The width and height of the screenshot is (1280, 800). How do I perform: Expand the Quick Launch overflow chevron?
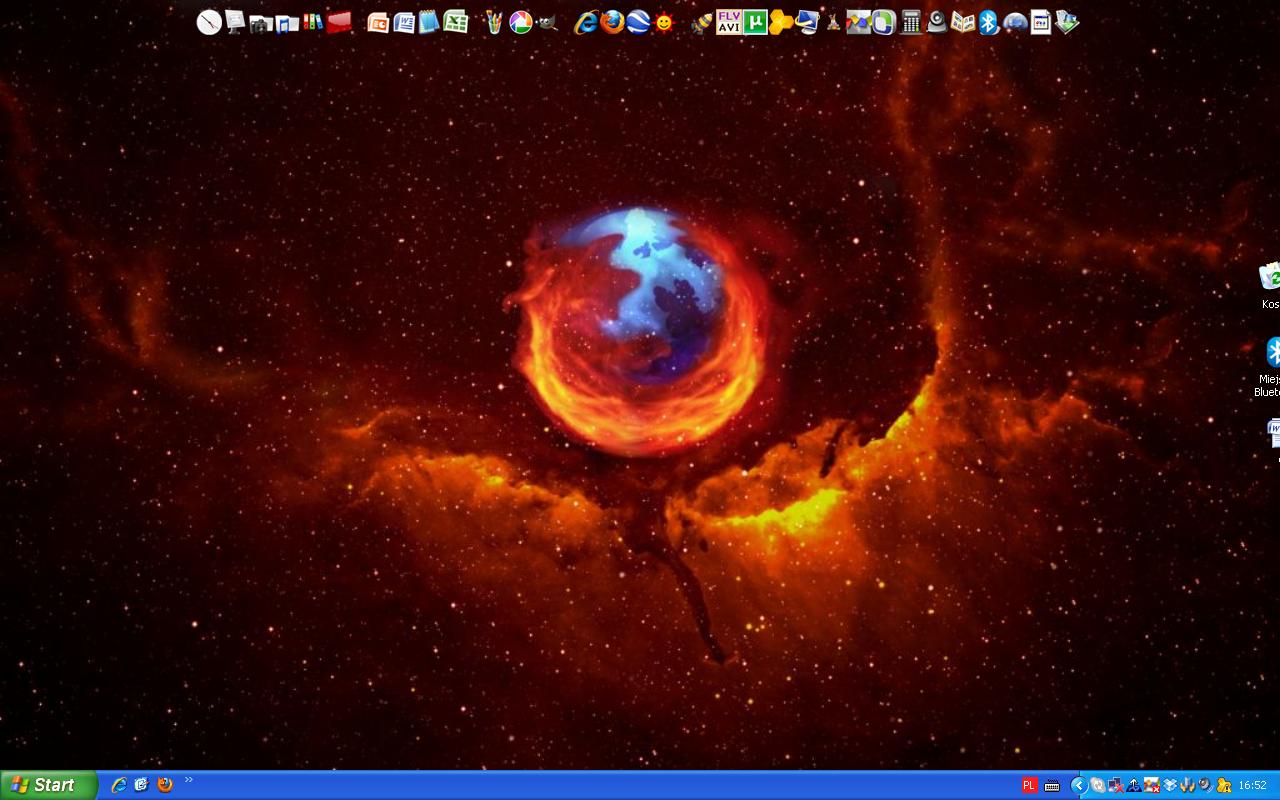(189, 781)
